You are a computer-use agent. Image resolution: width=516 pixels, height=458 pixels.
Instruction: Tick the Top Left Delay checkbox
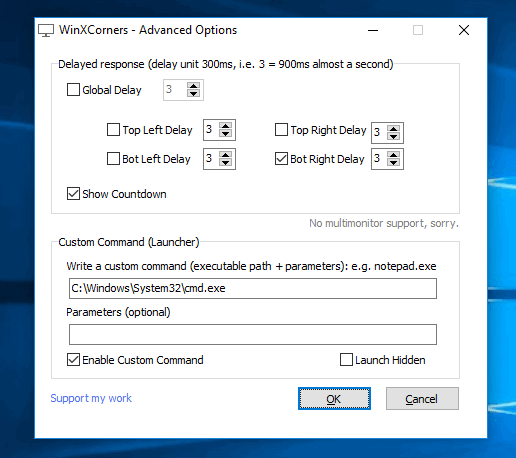pyautogui.click(x=113, y=130)
